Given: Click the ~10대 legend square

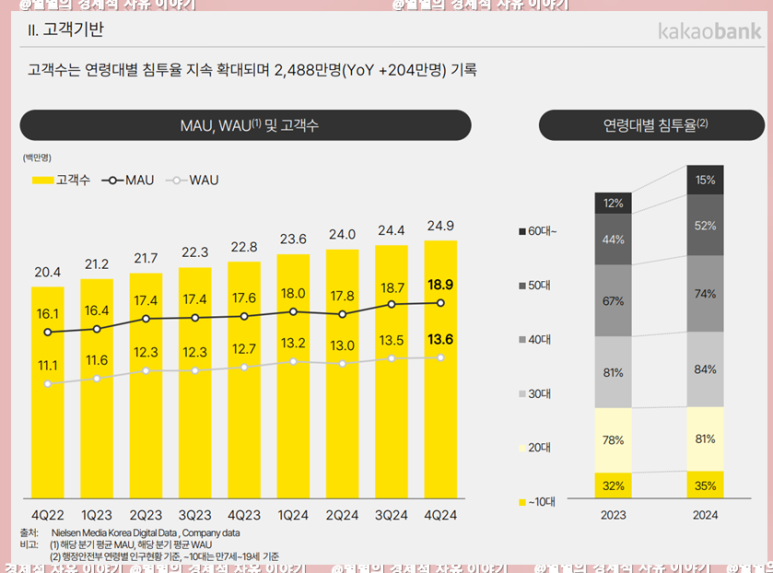Looking at the screenshot, I should (522, 502).
